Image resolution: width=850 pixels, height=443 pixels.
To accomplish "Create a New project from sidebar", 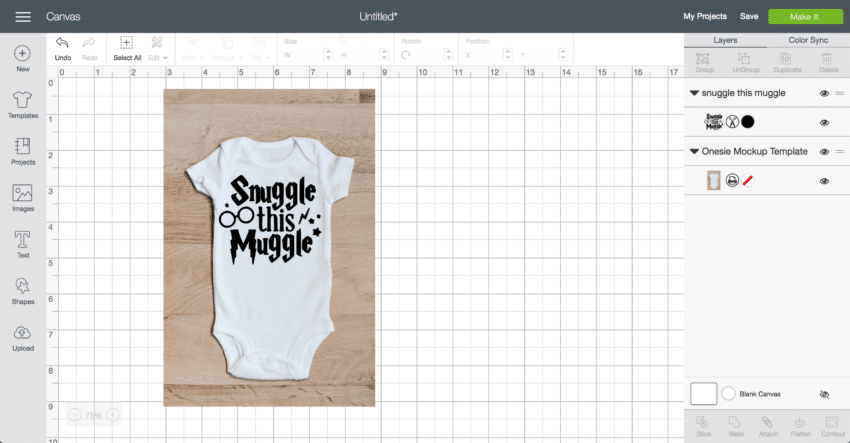I will 22,59.
